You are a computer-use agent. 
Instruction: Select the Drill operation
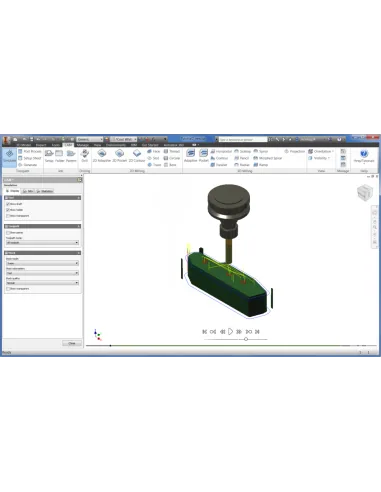(x=85, y=156)
